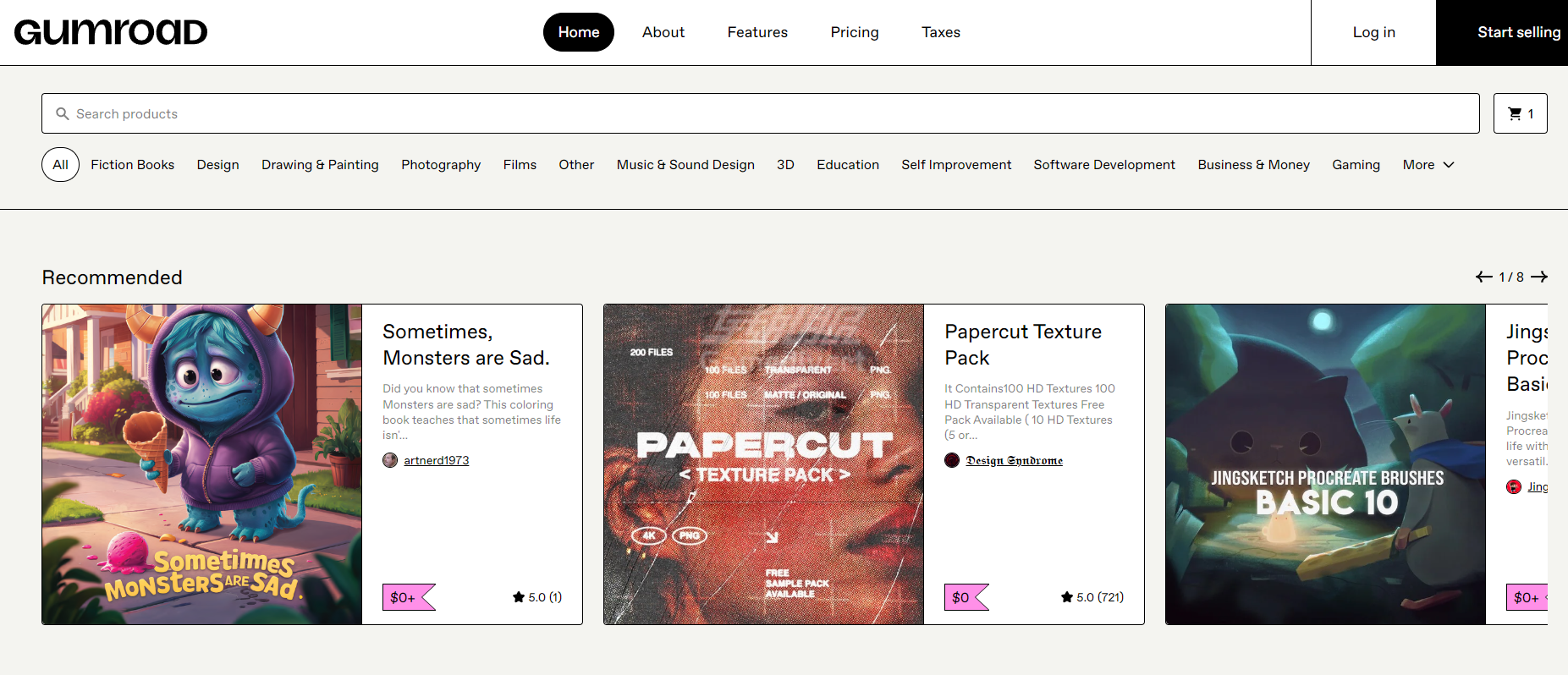Open the Sometimes Monsters are Sad cover image

click(x=202, y=464)
